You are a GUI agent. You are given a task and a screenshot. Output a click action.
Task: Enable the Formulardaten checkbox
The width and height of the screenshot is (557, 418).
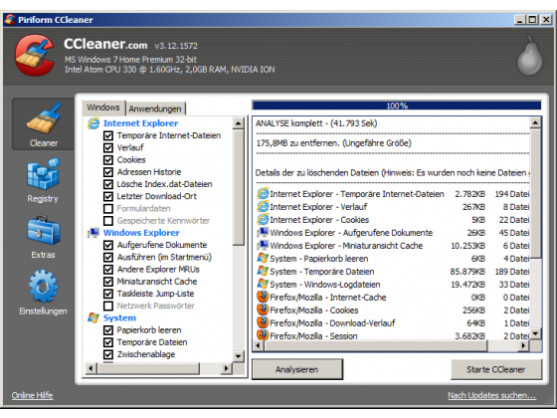coord(108,208)
